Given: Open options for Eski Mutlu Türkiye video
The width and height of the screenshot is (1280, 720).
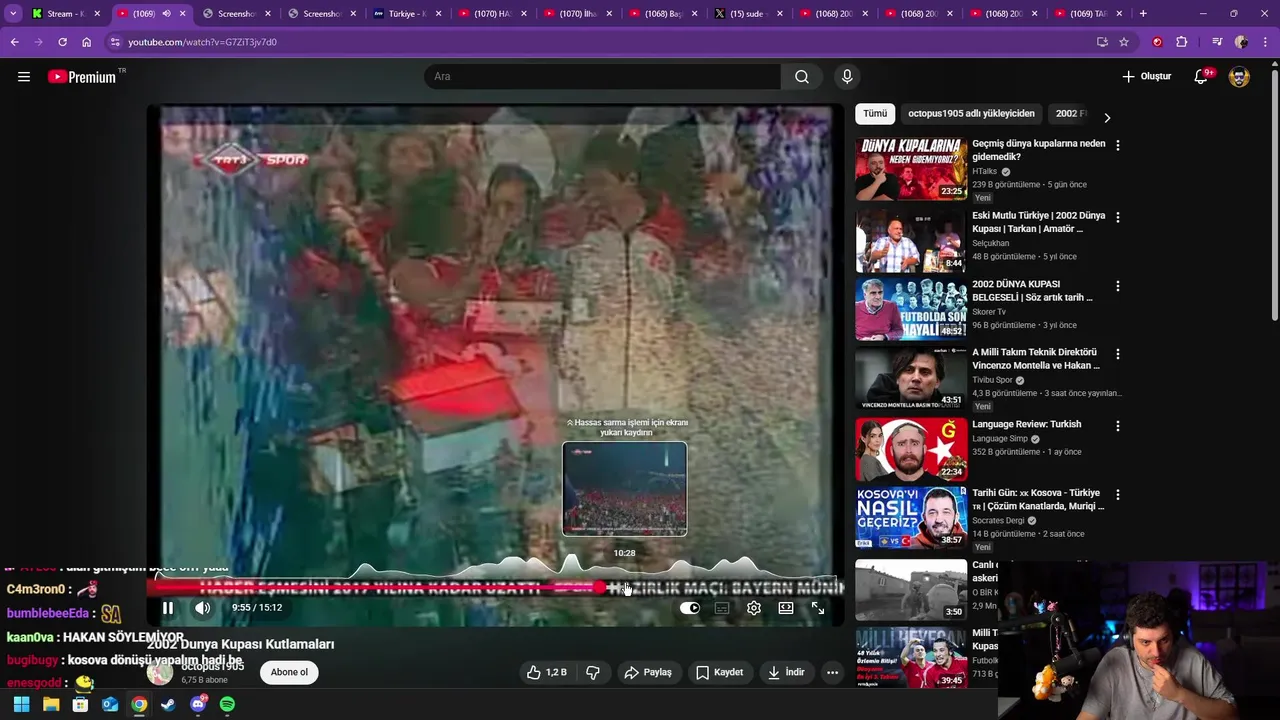Looking at the screenshot, I should point(1118,217).
